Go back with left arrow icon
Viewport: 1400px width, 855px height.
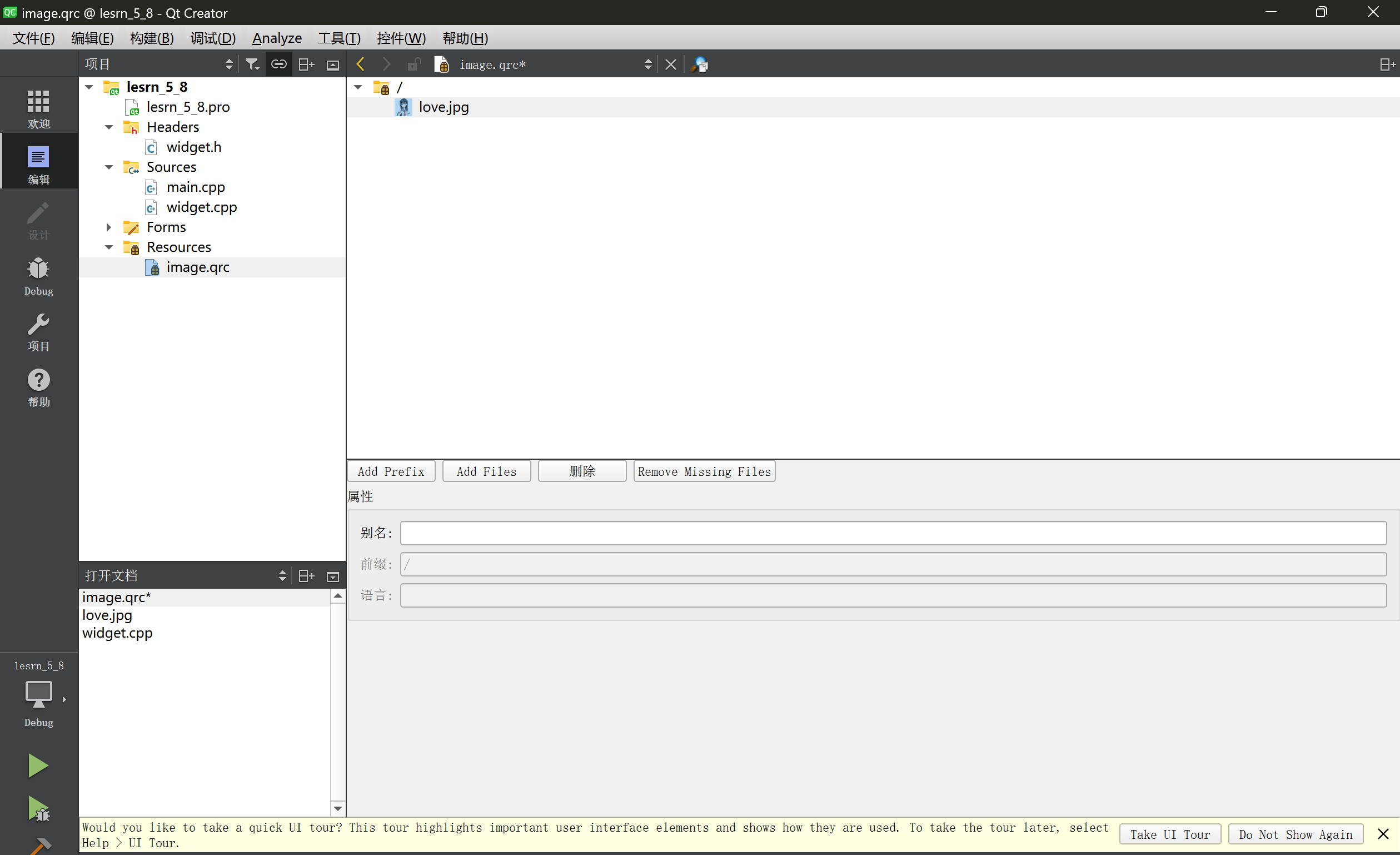360,64
